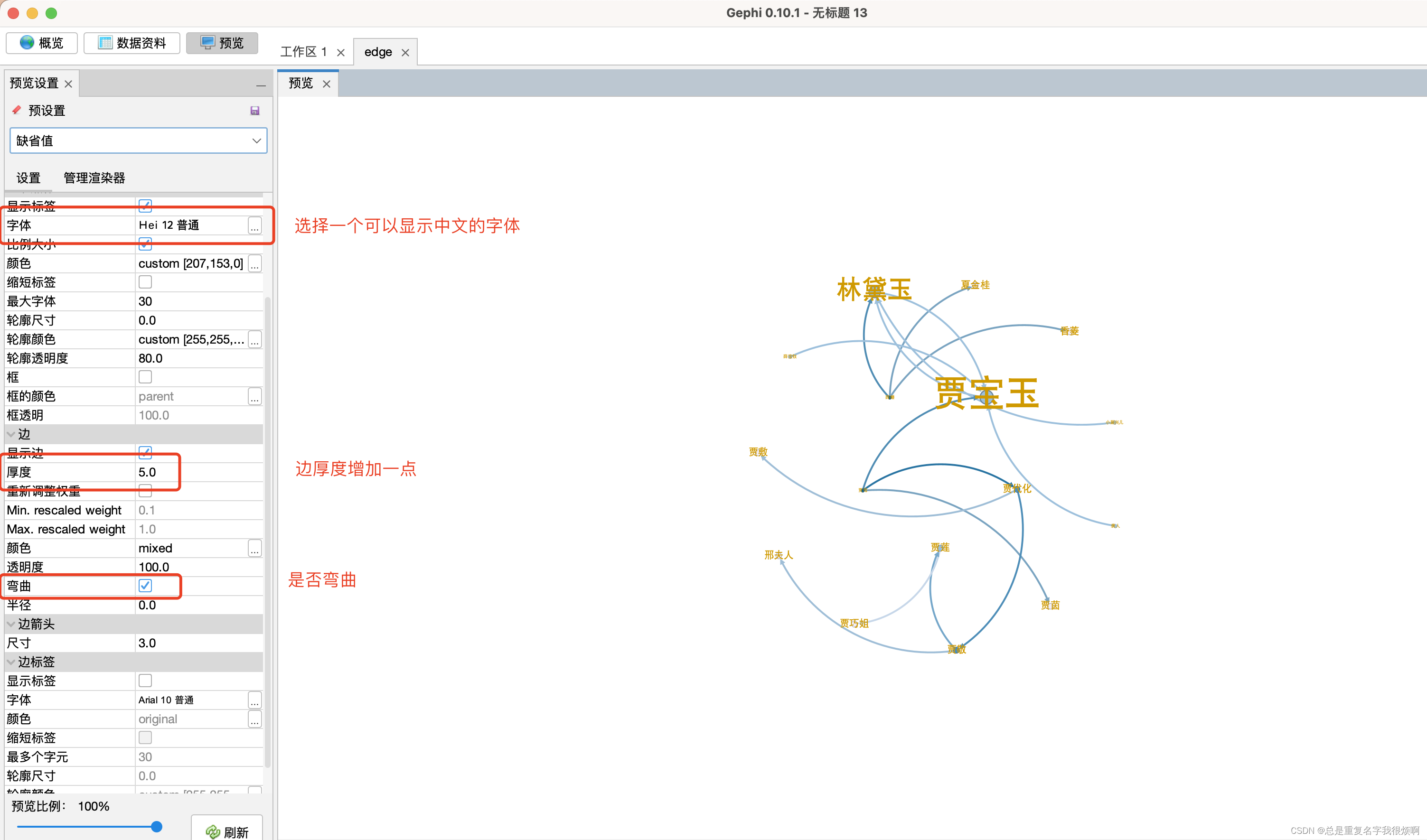
Task: Collapse the 边标签 edge labels section
Action: [x=11, y=662]
